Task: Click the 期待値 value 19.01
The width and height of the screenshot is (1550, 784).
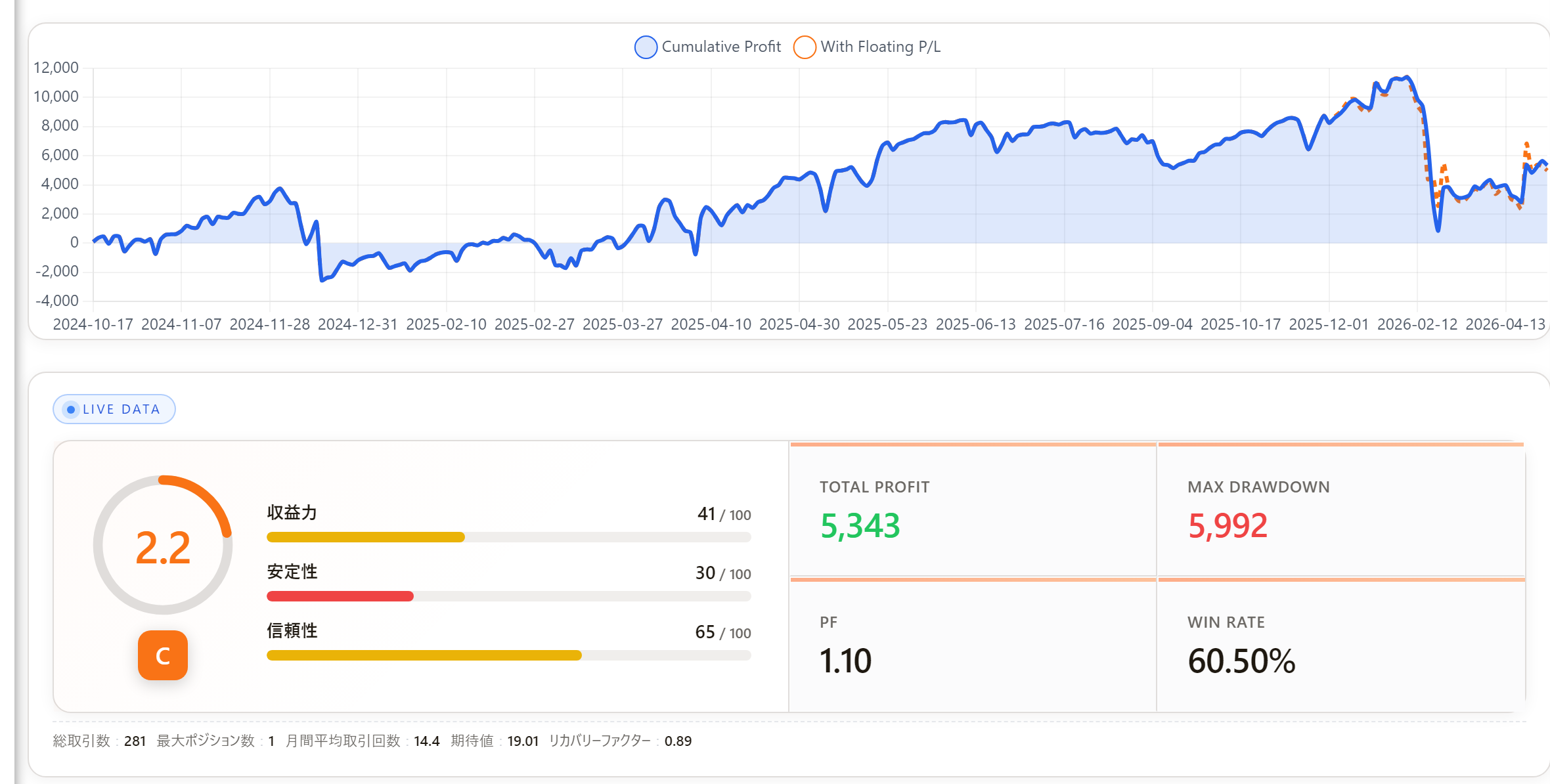Action: pos(523,741)
